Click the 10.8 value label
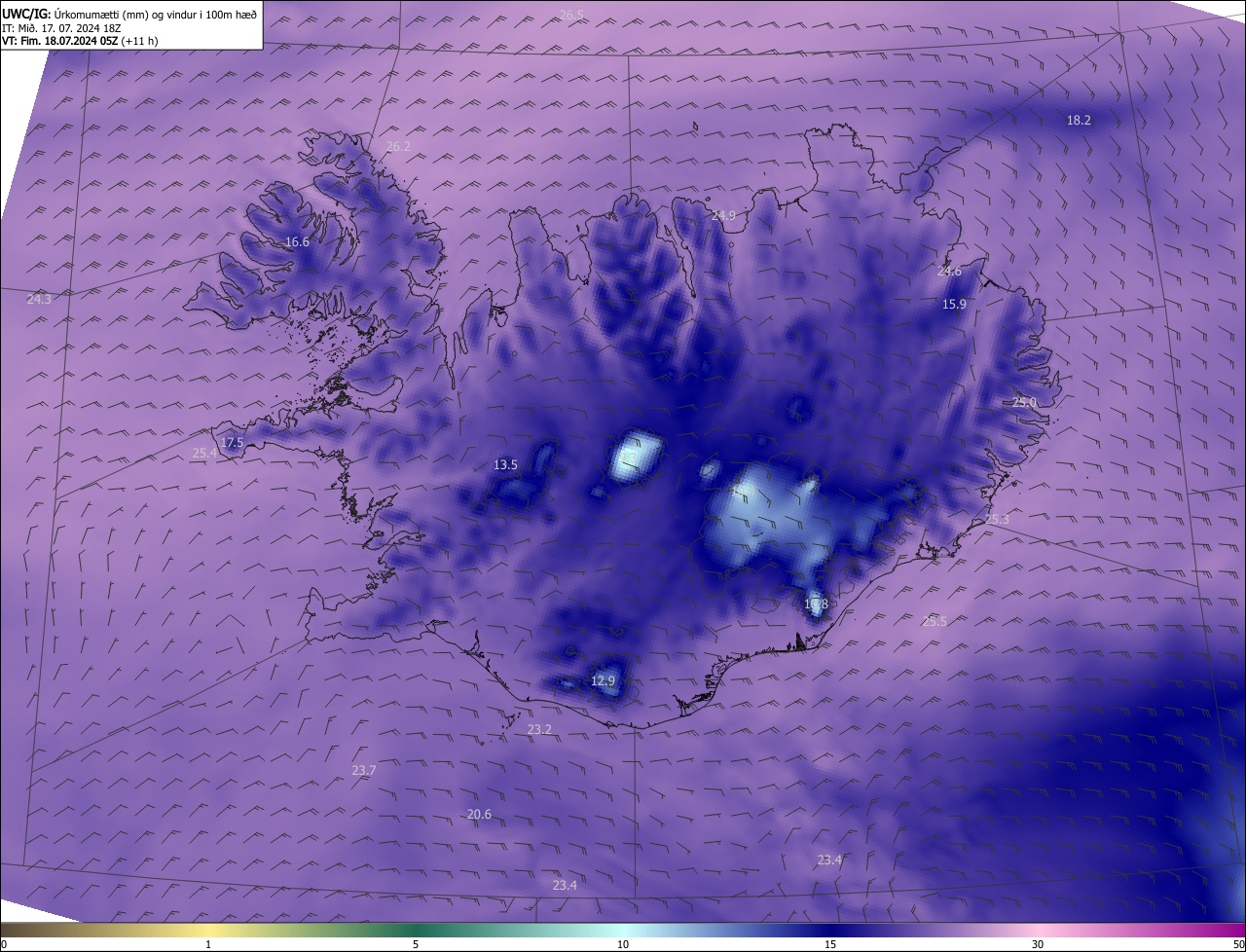The image size is (1246, 952). (816, 604)
